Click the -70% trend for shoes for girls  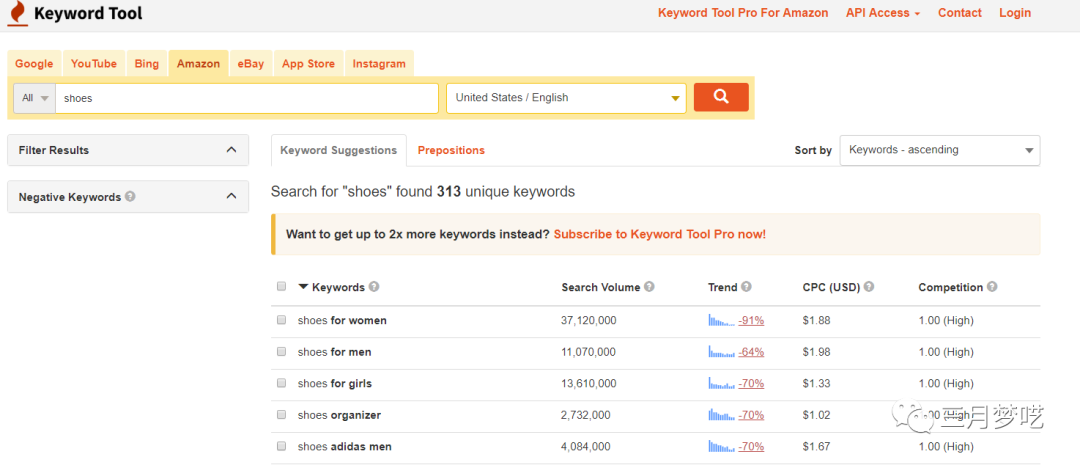point(751,383)
